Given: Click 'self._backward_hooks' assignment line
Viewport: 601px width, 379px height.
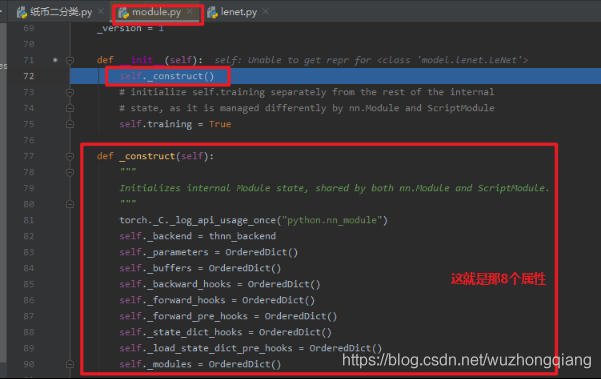Looking at the screenshot, I should [220, 284].
